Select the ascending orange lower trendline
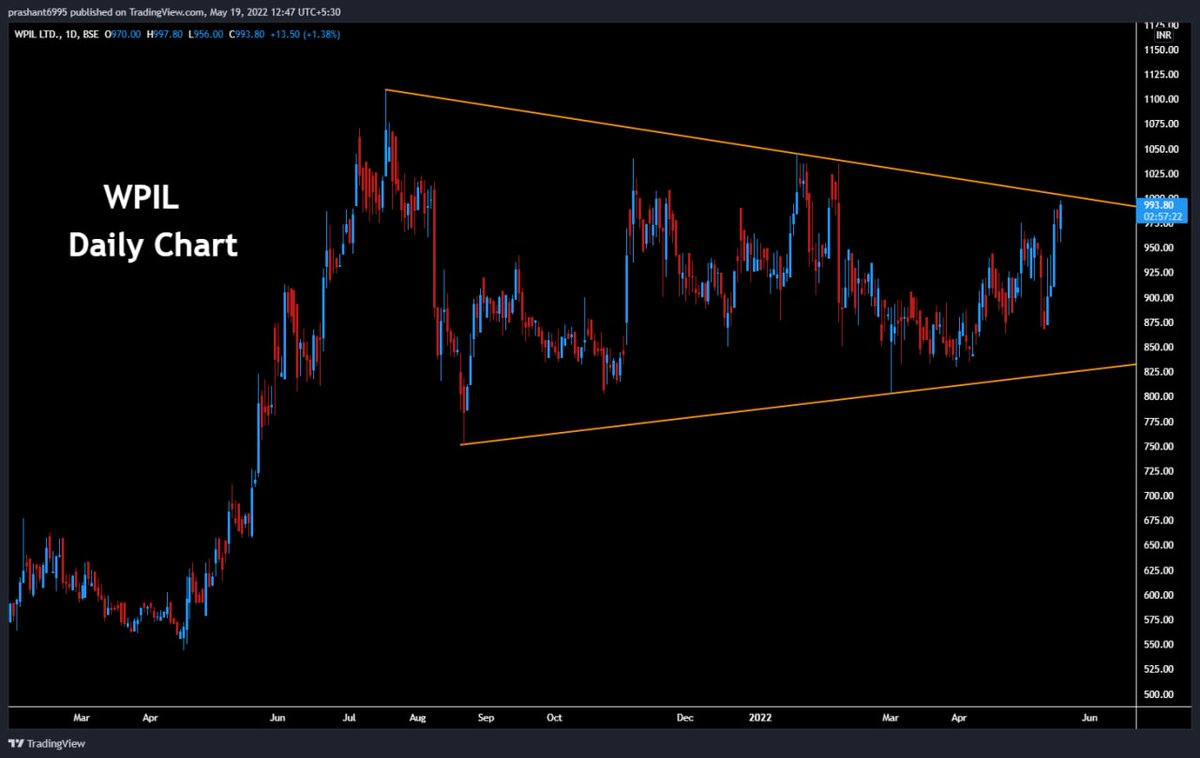The width and height of the screenshot is (1200, 758). (800, 403)
